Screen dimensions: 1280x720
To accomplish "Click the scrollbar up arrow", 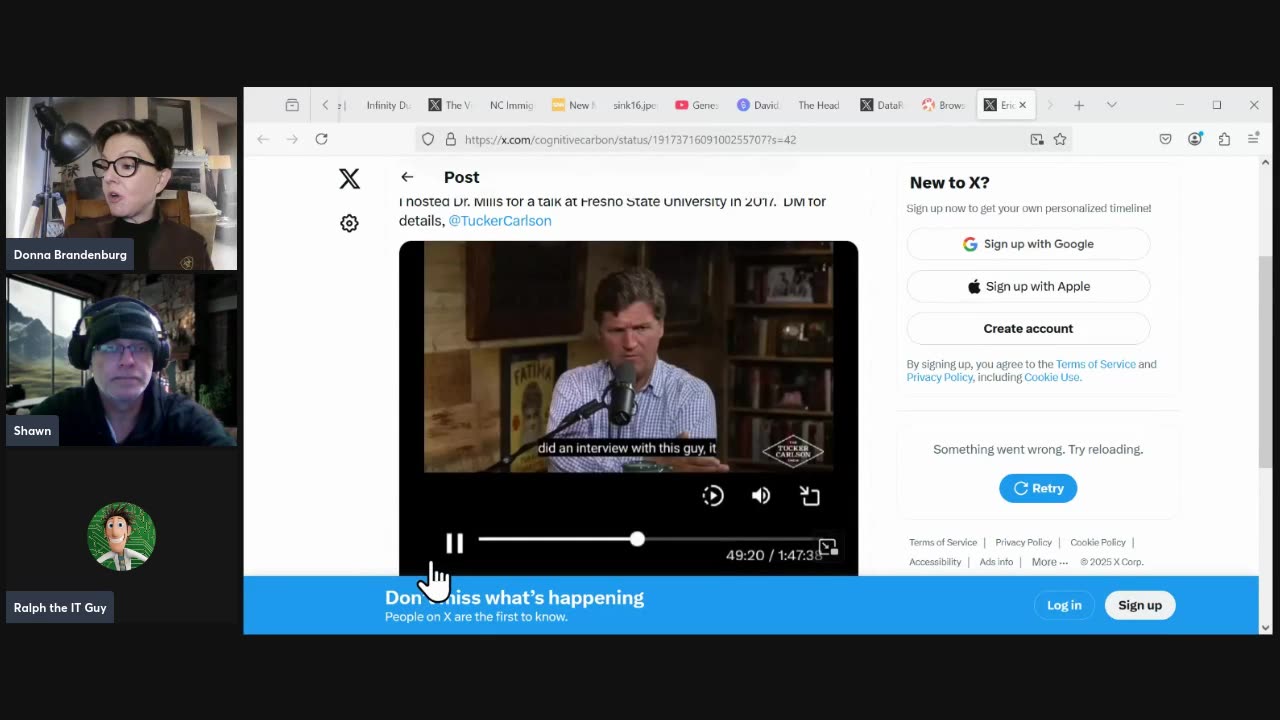I will point(1265,162).
